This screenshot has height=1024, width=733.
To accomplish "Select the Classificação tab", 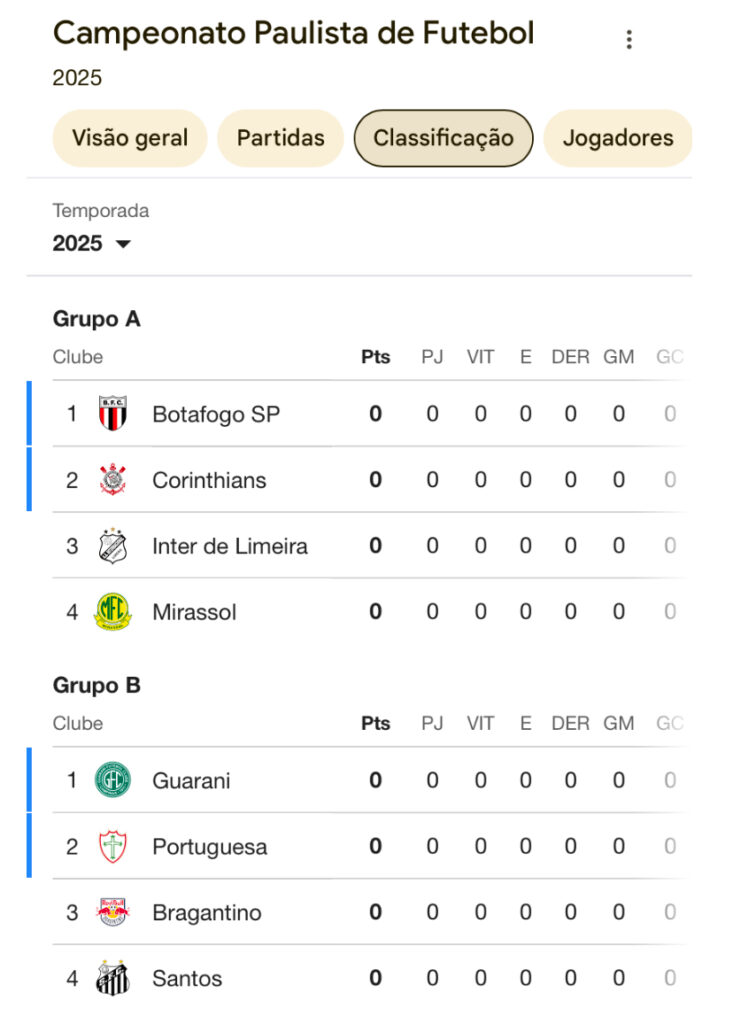I will click(443, 138).
